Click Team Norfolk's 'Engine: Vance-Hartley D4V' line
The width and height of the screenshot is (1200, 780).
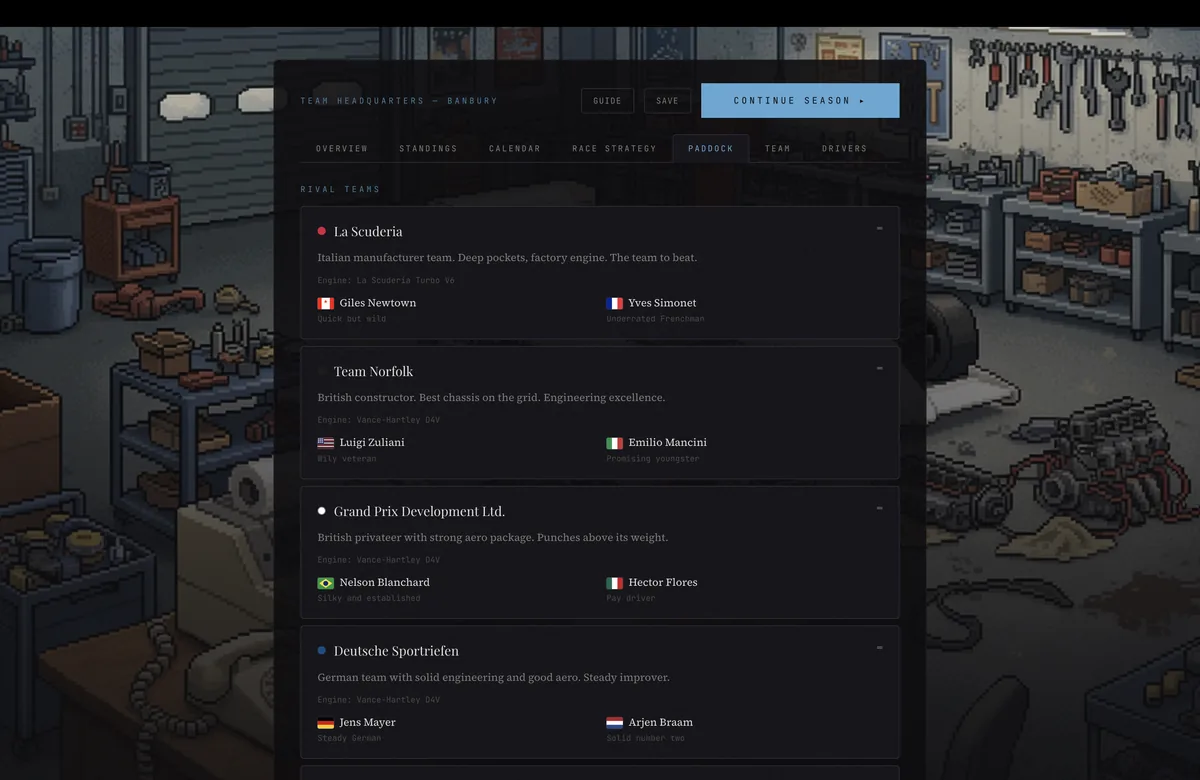coord(379,421)
